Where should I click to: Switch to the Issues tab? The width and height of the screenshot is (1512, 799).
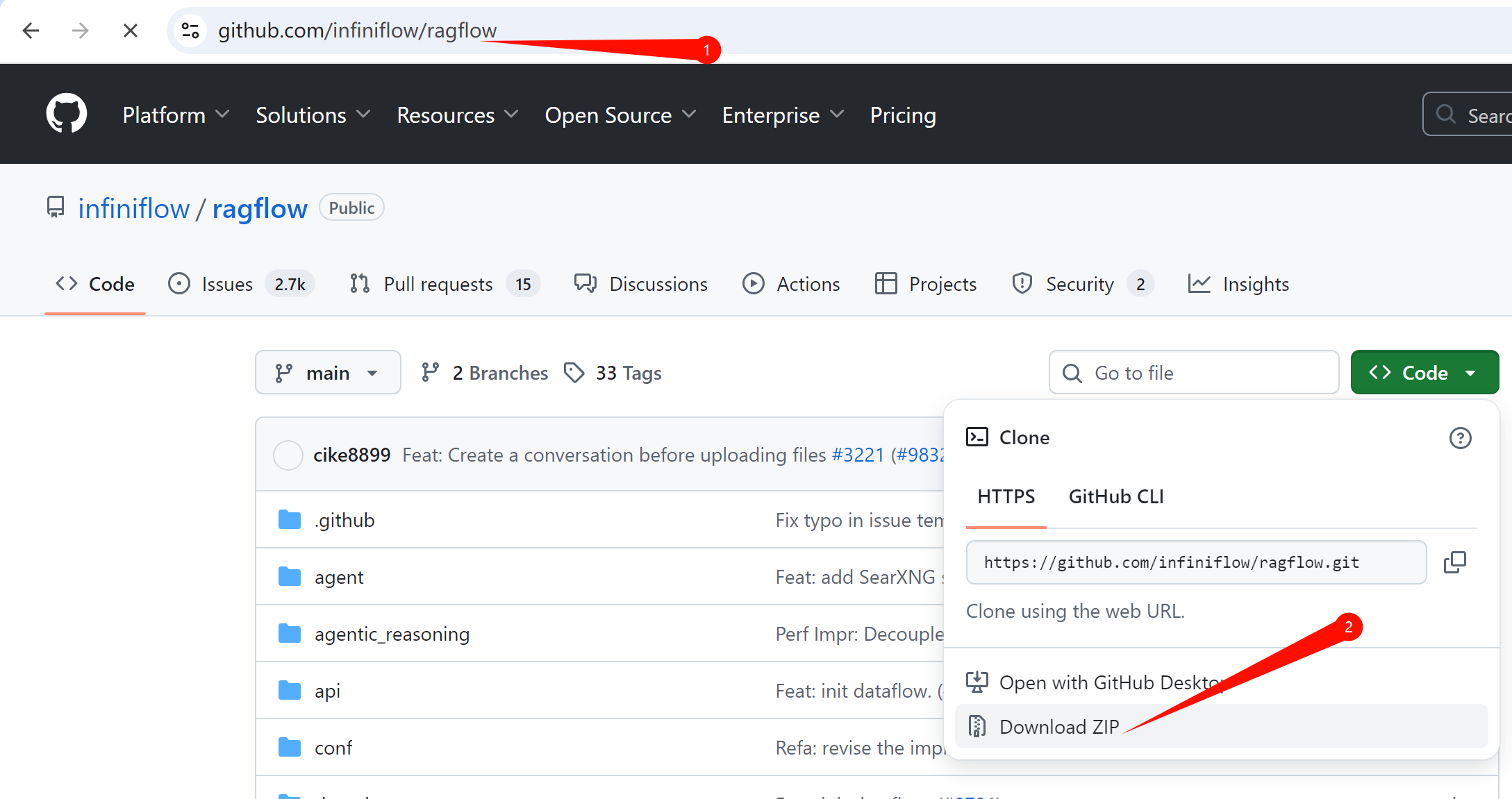point(241,284)
